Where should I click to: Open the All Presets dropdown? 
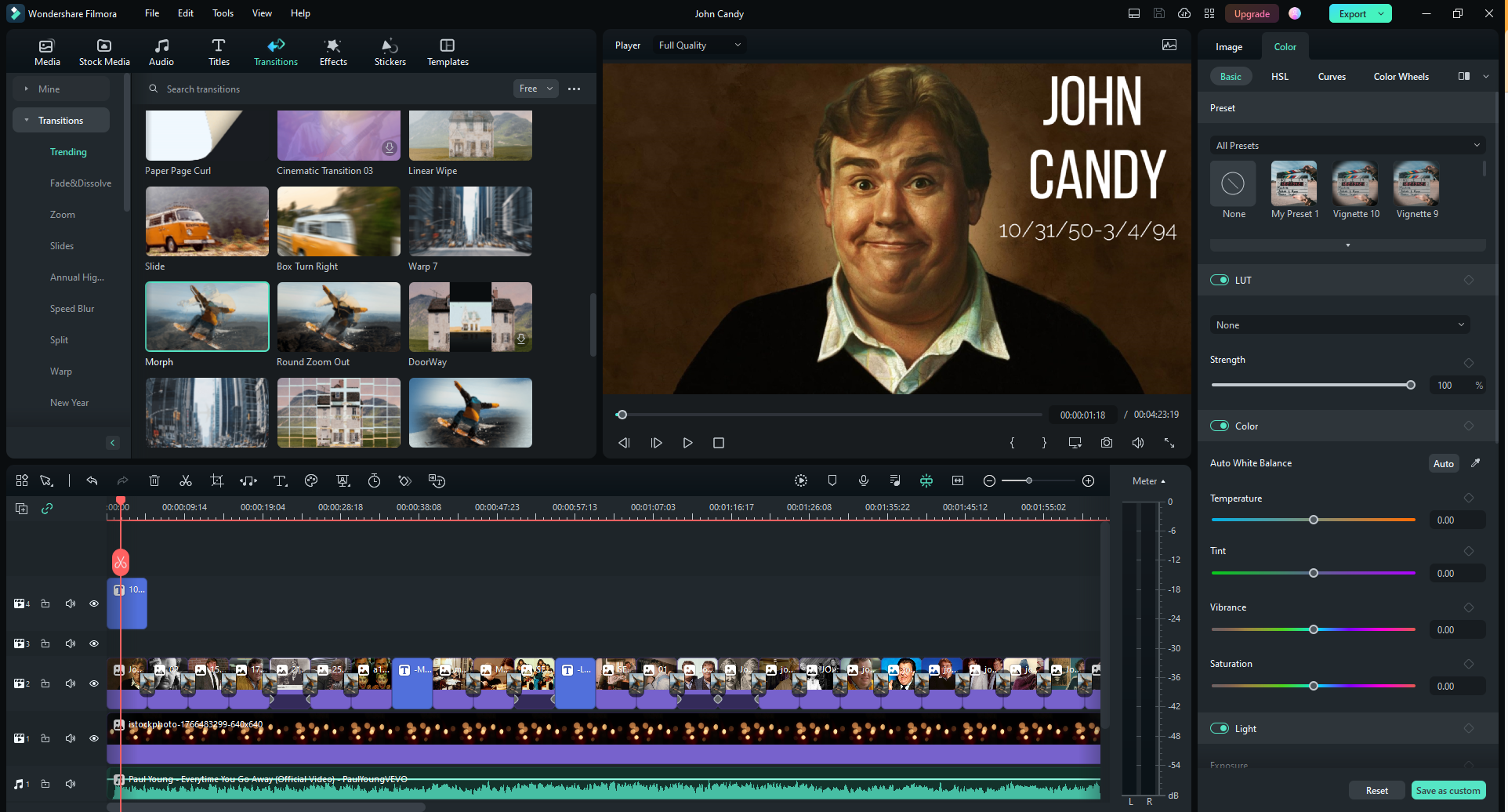[x=1347, y=145]
